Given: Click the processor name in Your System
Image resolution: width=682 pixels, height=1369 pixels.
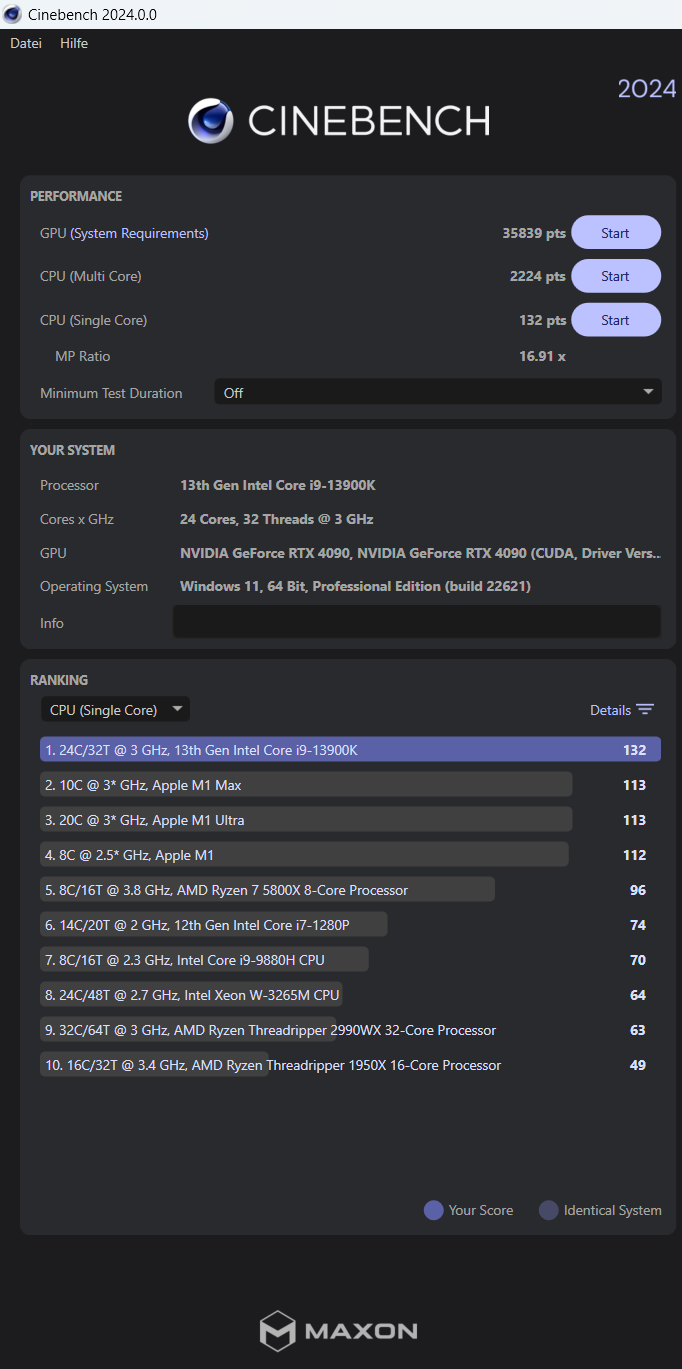Looking at the screenshot, I should pyautogui.click(x=278, y=485).
